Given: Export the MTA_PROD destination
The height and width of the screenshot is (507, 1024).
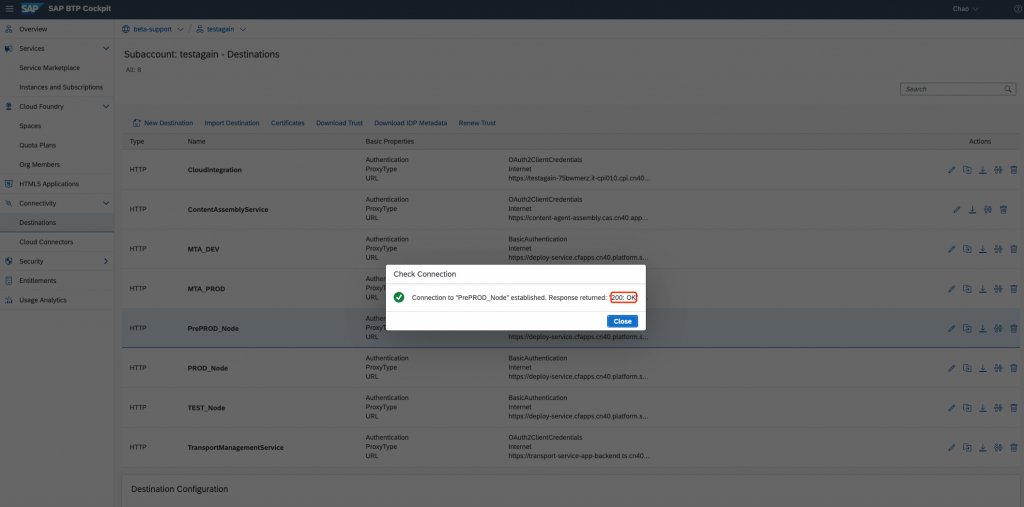Looking at the screenshot, I should [x=983, y=289].
